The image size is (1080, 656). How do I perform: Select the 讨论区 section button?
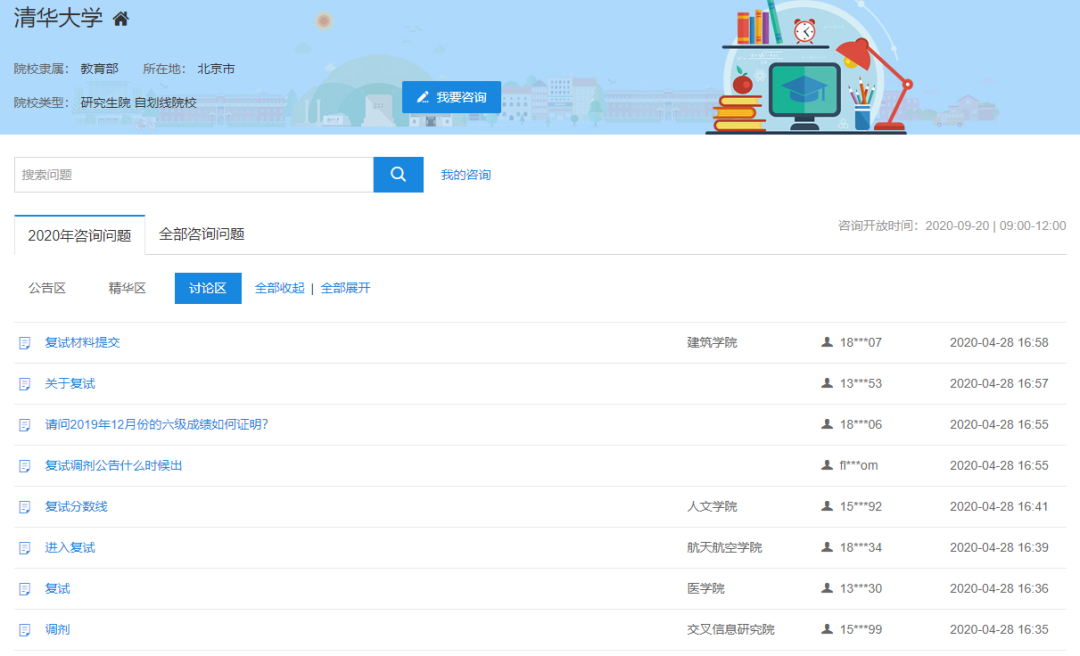point(208,288)
